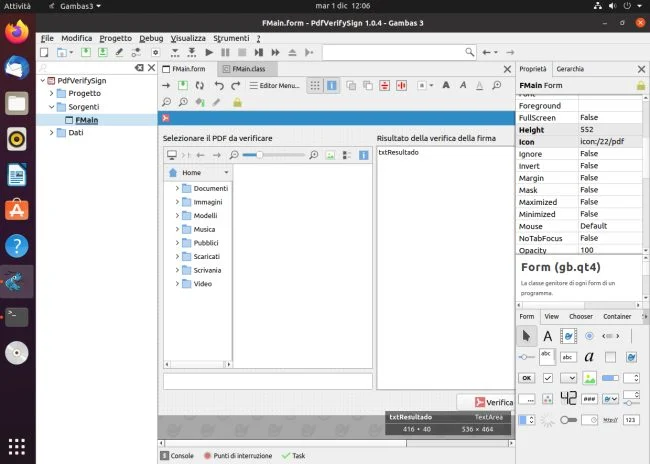Expand the Scaricati folder in file chooser
Viewport: 650px width, 464px height.
pos(177,256)
